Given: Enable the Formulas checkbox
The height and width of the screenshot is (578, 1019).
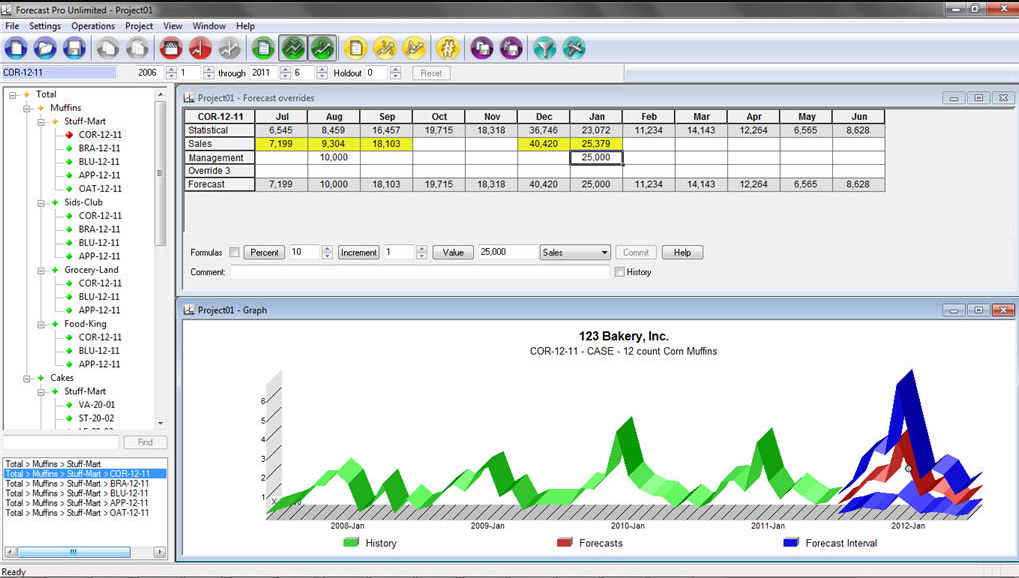Looking at the screenshot, I should coord(234,253).
